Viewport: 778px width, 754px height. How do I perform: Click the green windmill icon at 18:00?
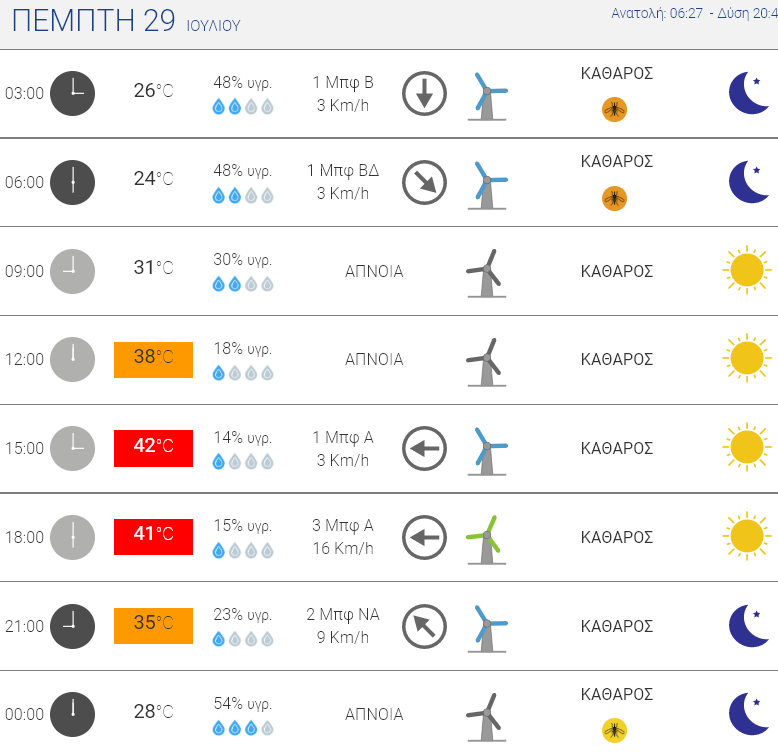(x=487, y=538)
